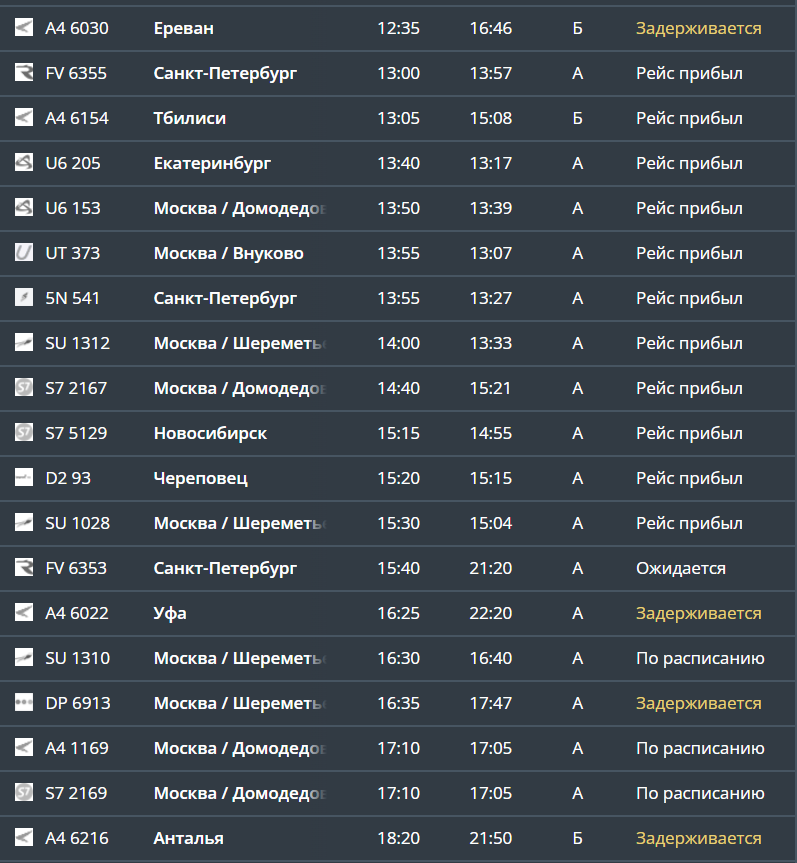Click the Pobeda icon beside DP 6913

pos(24,702)
